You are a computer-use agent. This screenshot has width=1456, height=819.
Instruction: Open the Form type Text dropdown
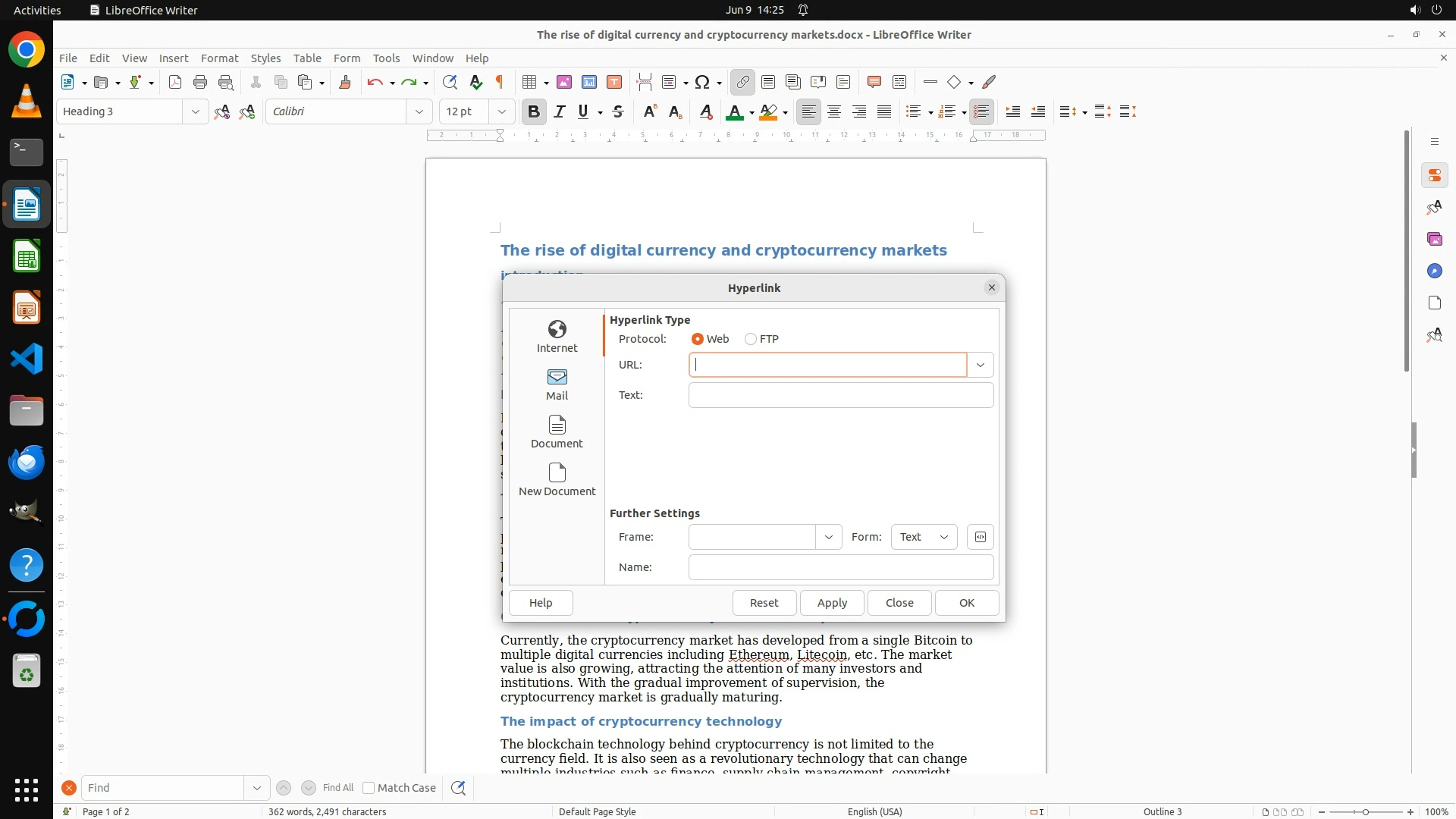tap(924, 537)
